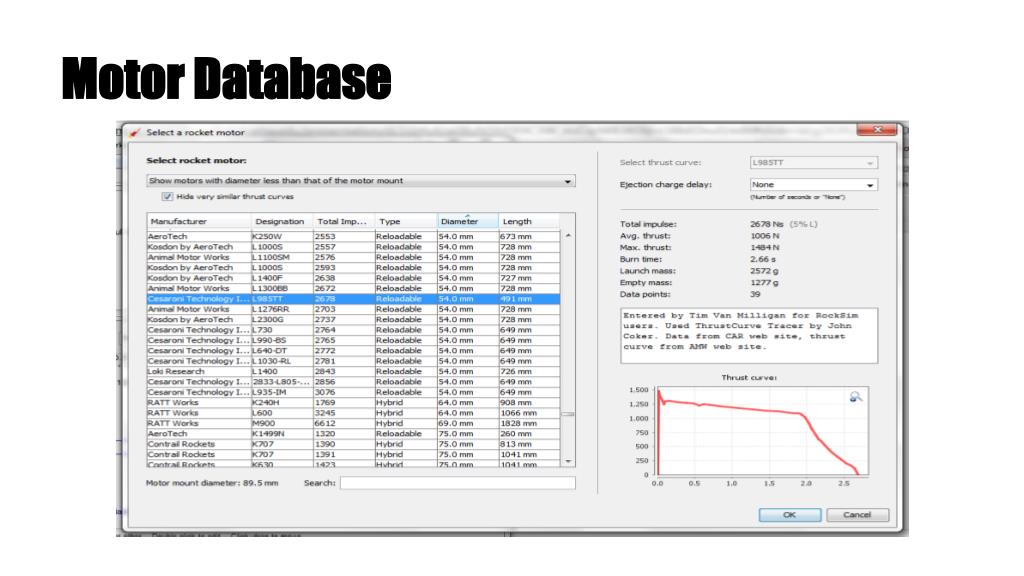Viewport: 1024px width, 576px height.
Task: Click the zoom magnifier icon on thrust curve
Action: (856, 396)
